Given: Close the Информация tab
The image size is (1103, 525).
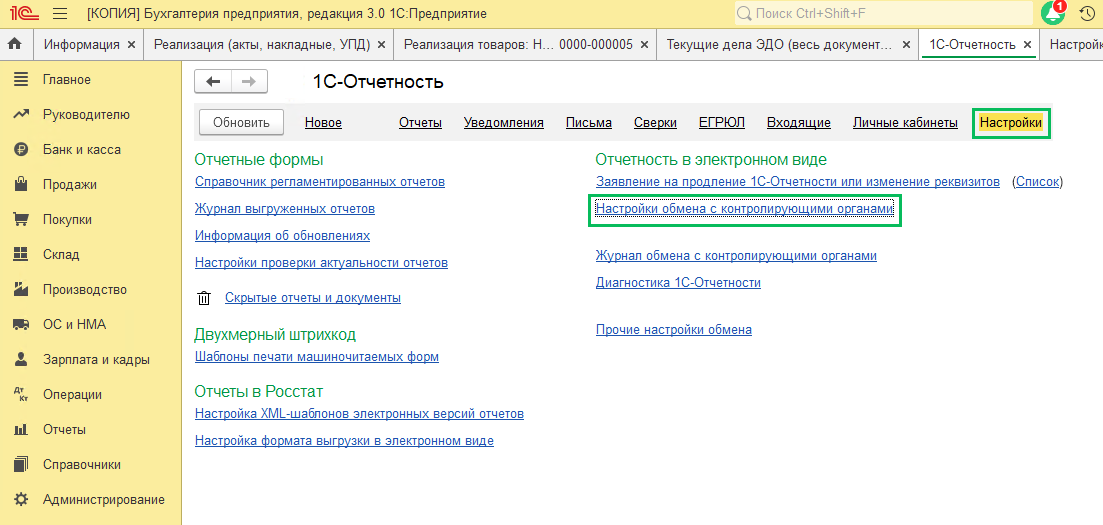Looking at the screenshot, I should 131,44.
